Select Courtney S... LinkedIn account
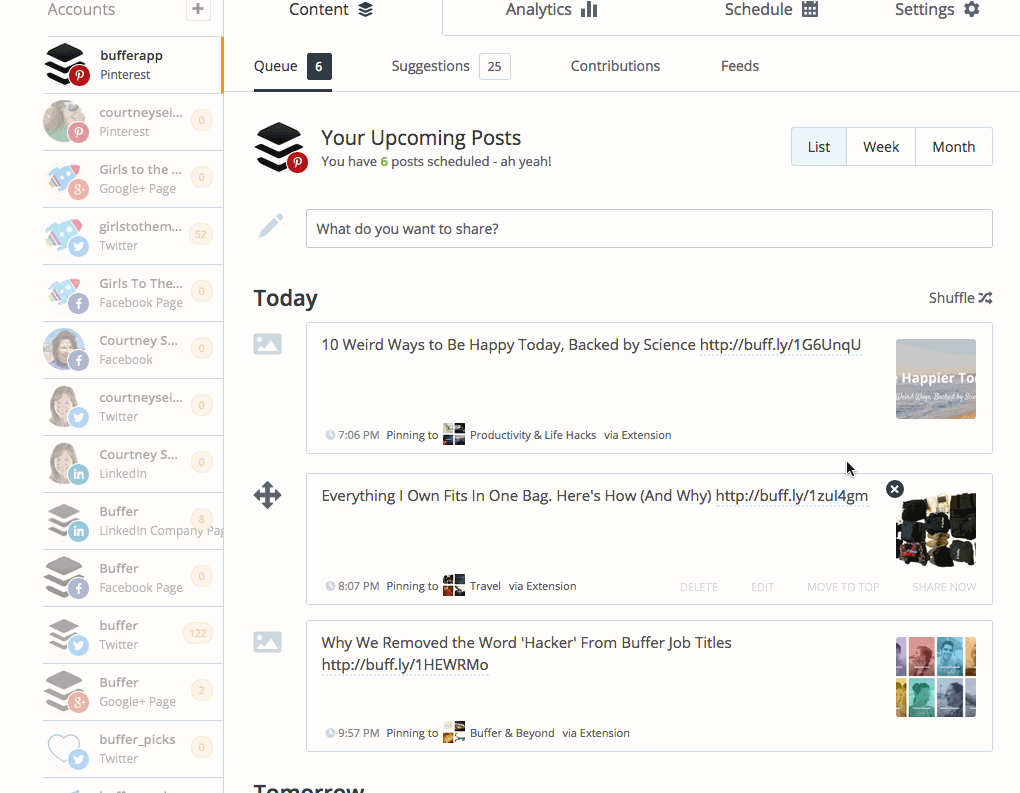Image resolution: width=1020 pixels, height=793 pixels. [133, 464]
